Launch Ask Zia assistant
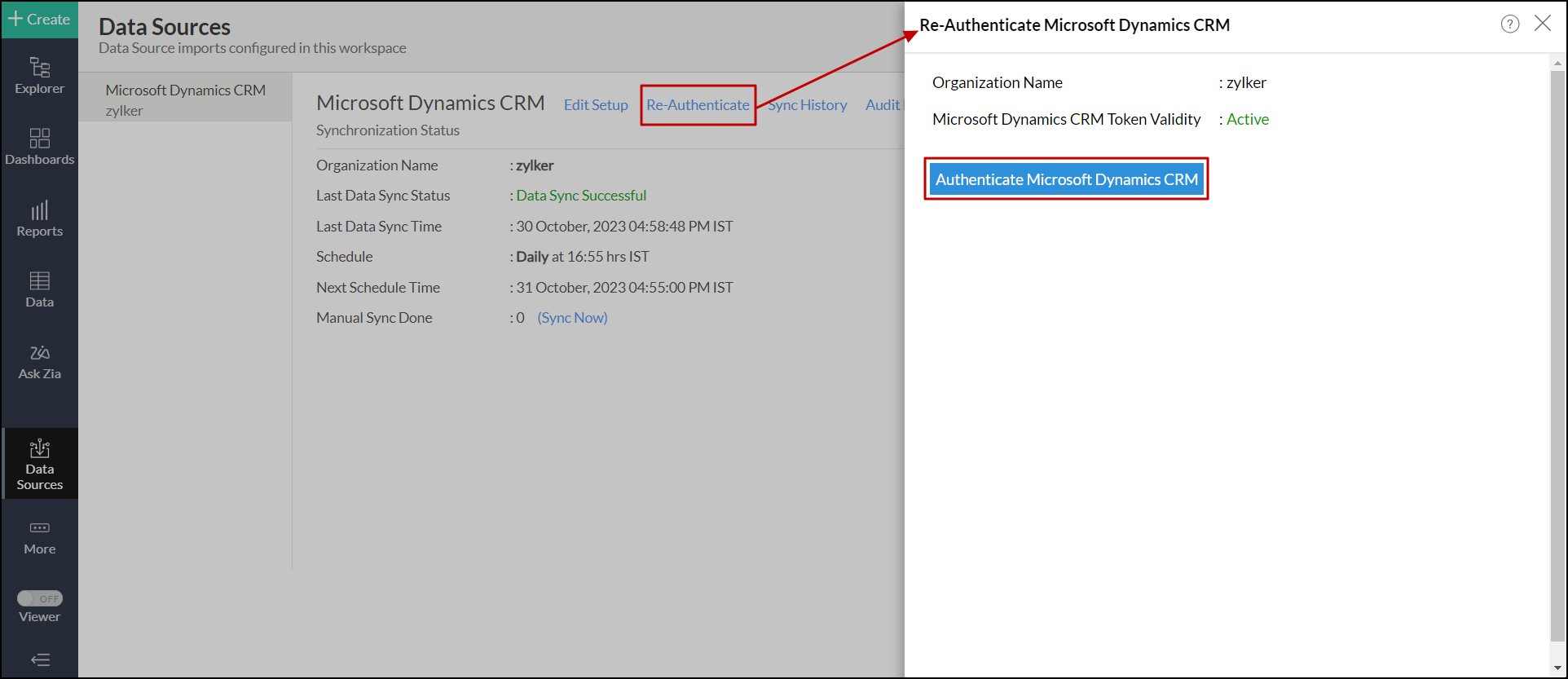 39,361
